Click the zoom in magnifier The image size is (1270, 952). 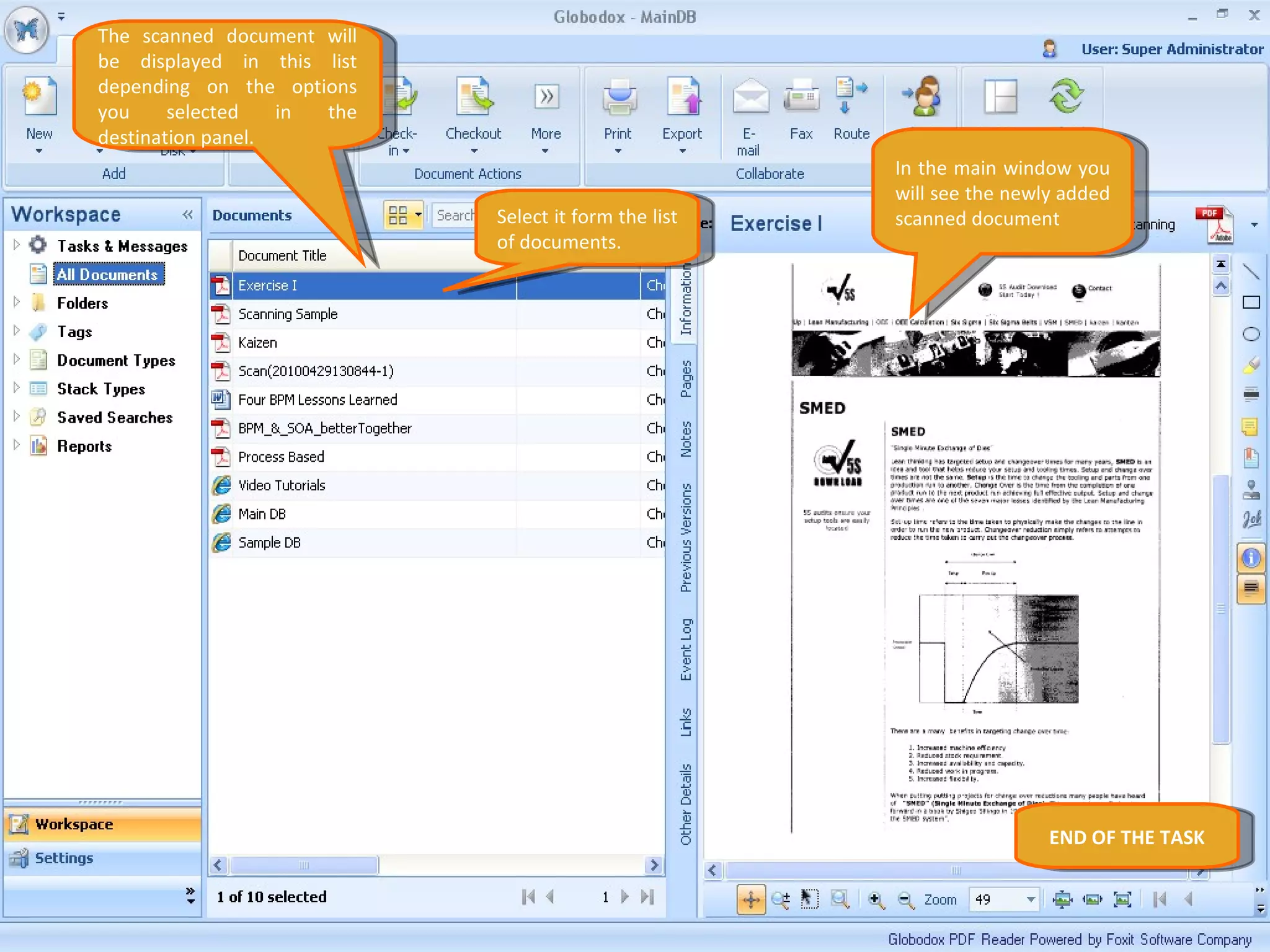click(876, 900)
